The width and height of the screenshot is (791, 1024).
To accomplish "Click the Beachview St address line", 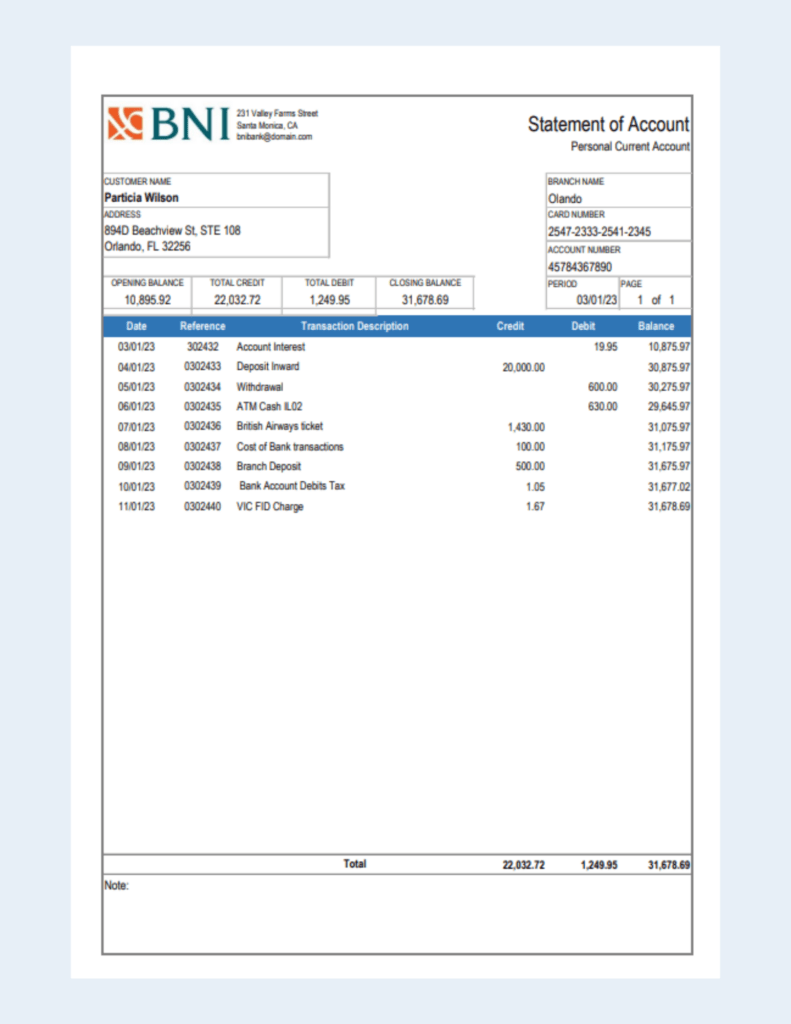I will coord(172,230).
